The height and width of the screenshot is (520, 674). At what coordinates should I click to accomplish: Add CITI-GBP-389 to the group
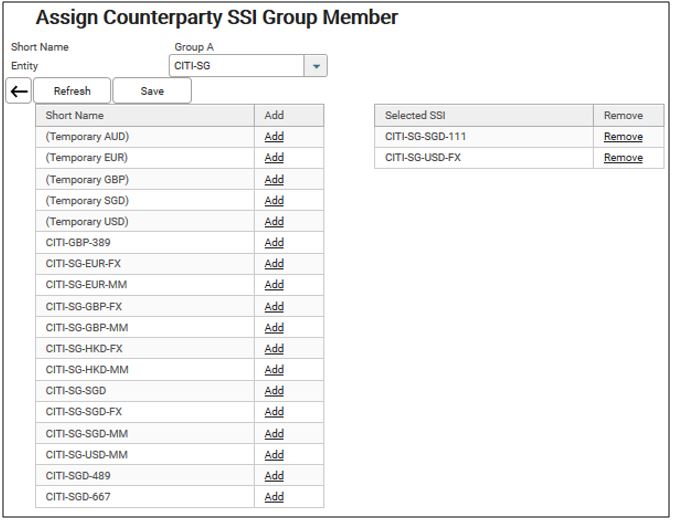274,243
